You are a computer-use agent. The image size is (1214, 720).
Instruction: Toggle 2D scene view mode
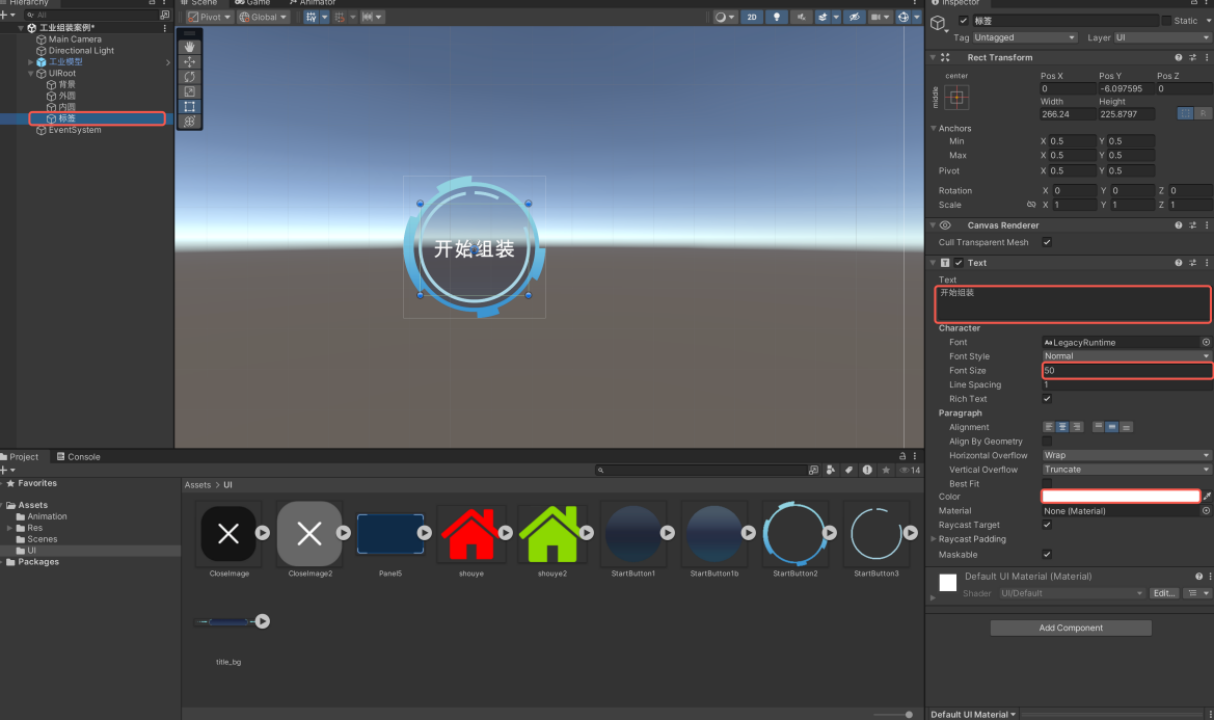pos(751,17)
